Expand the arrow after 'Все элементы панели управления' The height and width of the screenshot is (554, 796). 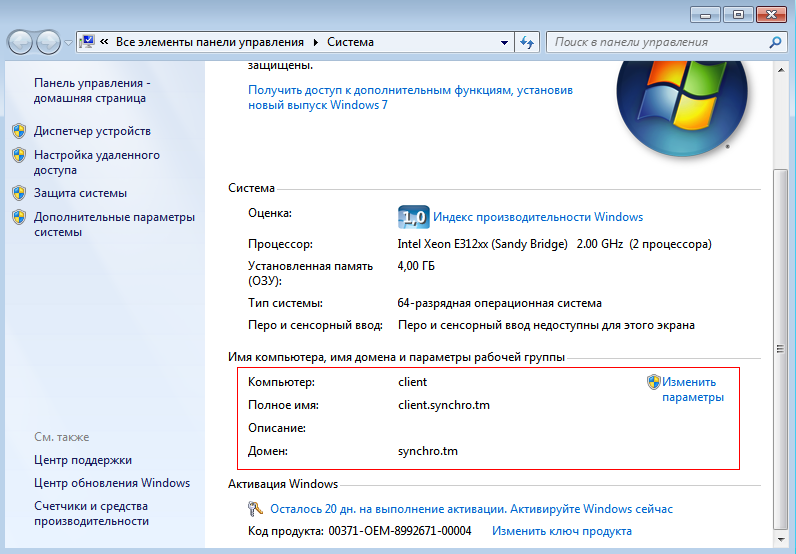(316, 42)
